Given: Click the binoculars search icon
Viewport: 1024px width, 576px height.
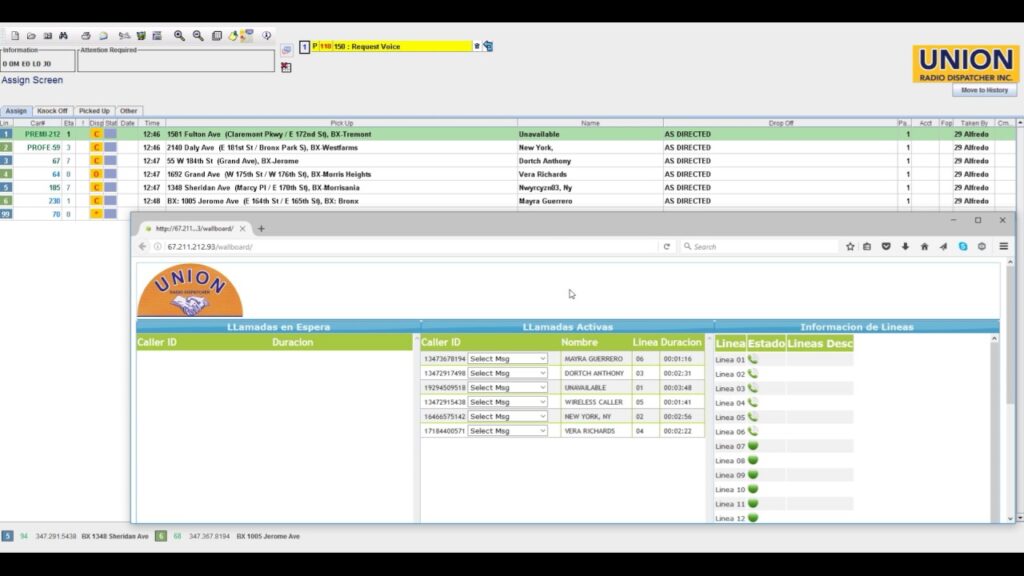Looking at the screenshot, I should 63,36.
